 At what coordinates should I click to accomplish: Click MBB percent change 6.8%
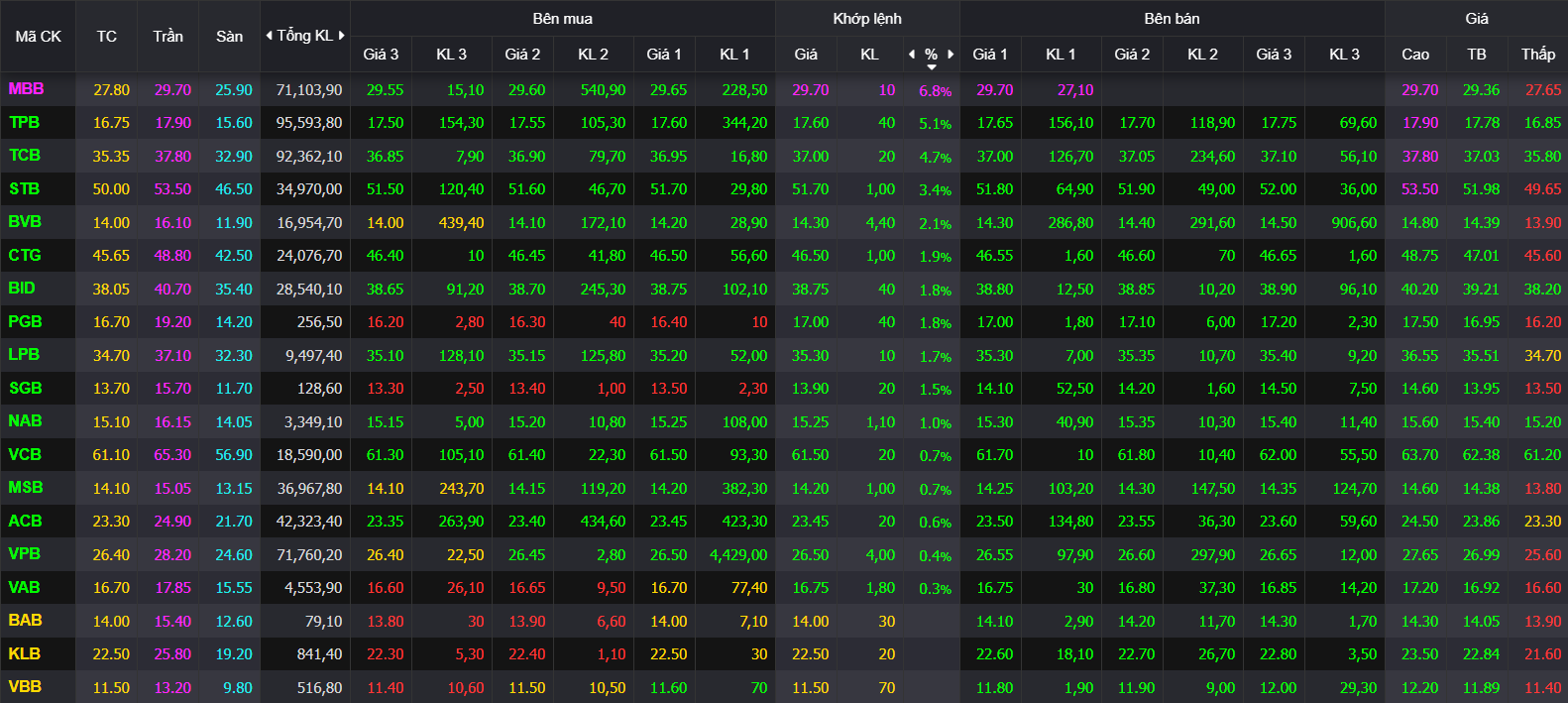point(935,91)
